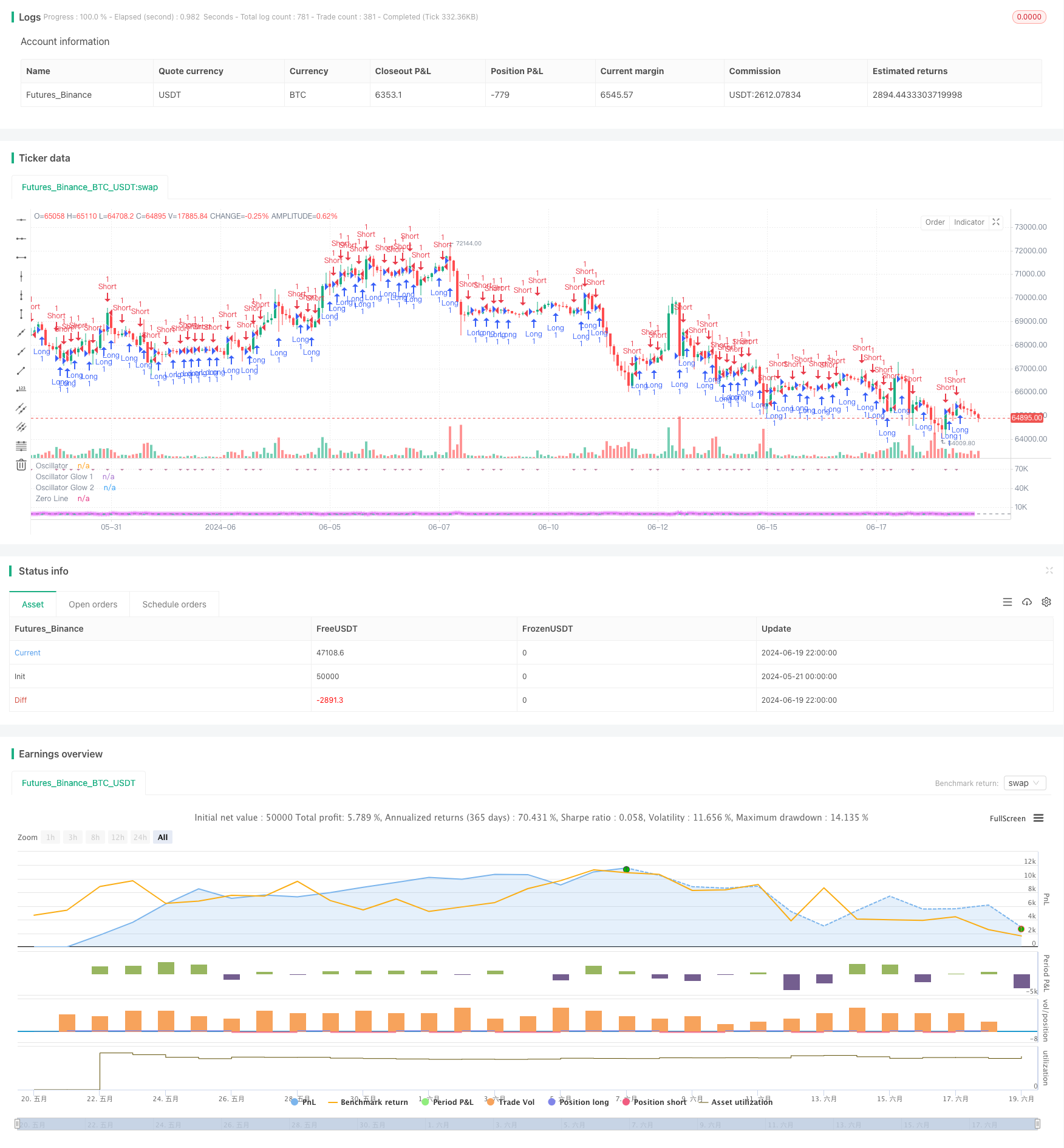Viewport: 1064px width, 1148px height.
Task: Select the diagonal ray line drawing tool
Action: tap(21, 352)
